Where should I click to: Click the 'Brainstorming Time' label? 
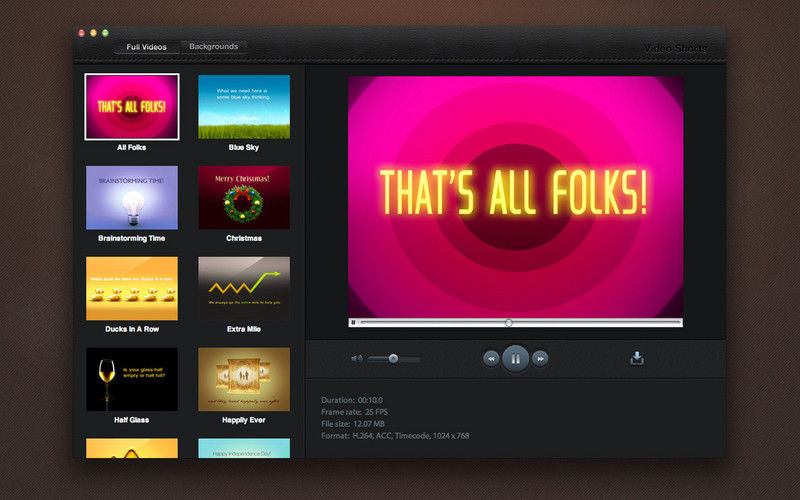coord(132,238)
